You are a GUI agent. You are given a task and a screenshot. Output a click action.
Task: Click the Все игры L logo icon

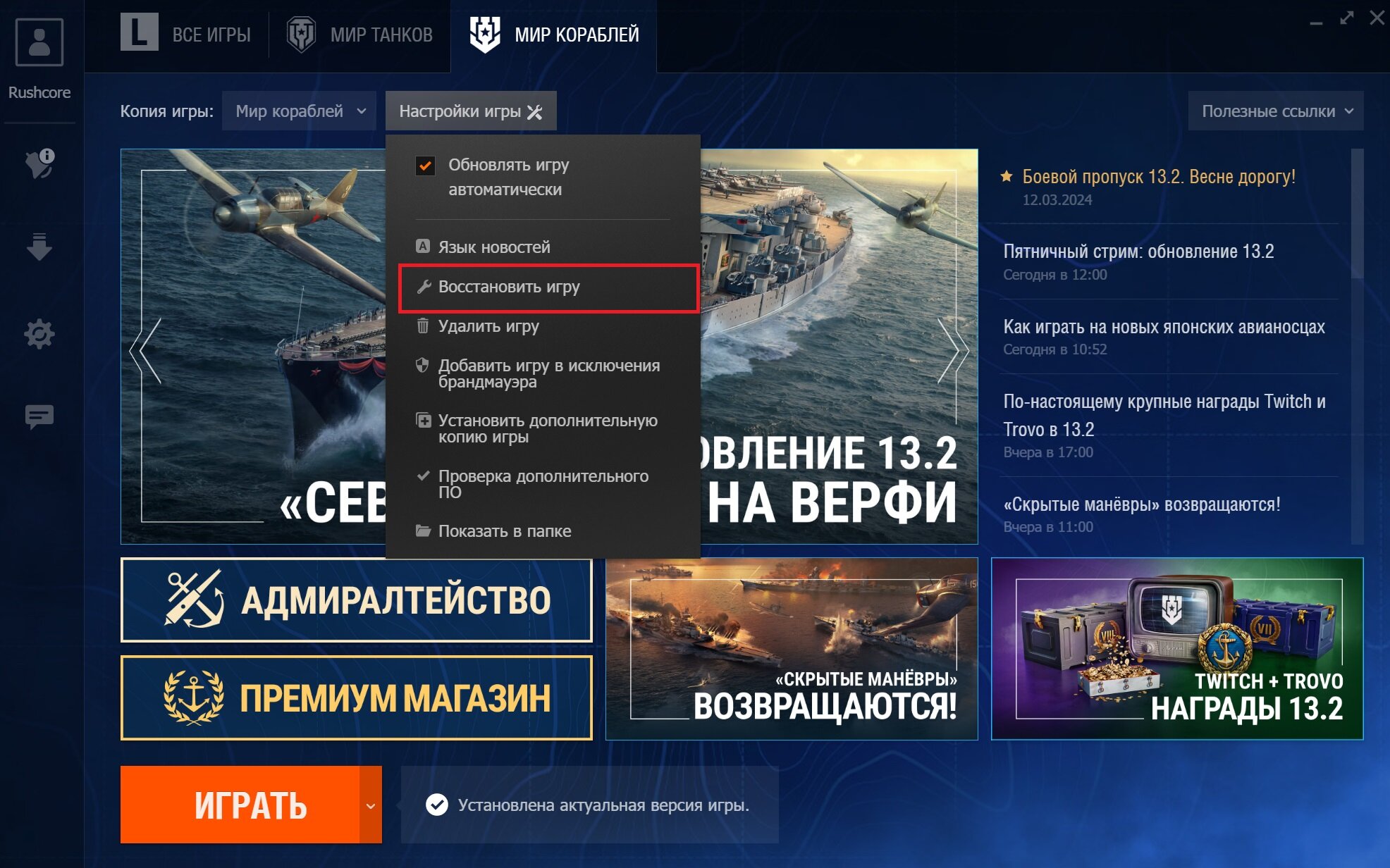coord(139,32)
